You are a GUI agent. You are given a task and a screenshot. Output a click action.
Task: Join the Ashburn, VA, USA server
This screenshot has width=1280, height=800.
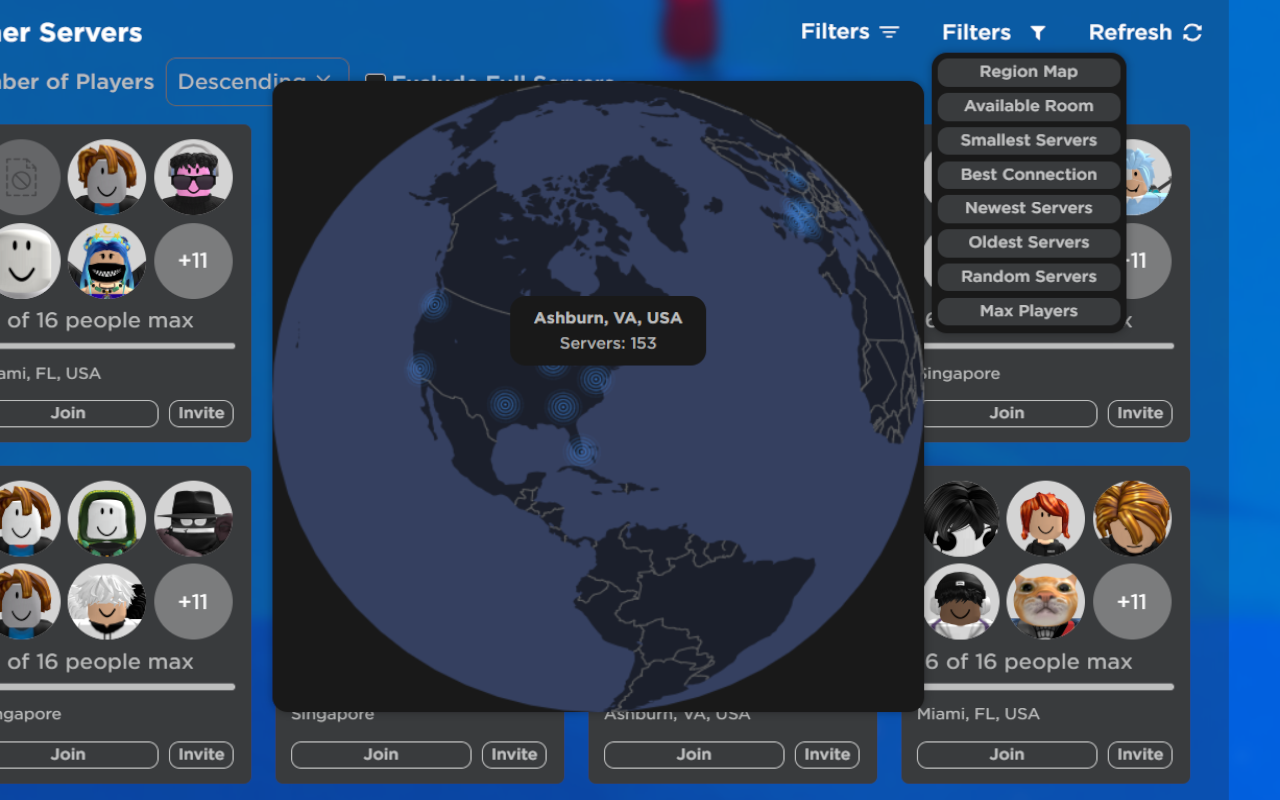pyautogui.click(x=694, y=755)
